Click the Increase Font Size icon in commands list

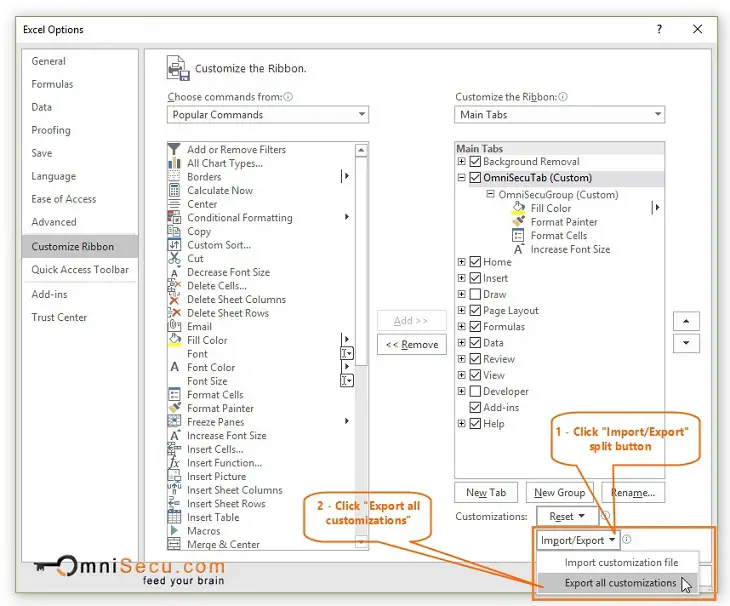tap(174, 435)
